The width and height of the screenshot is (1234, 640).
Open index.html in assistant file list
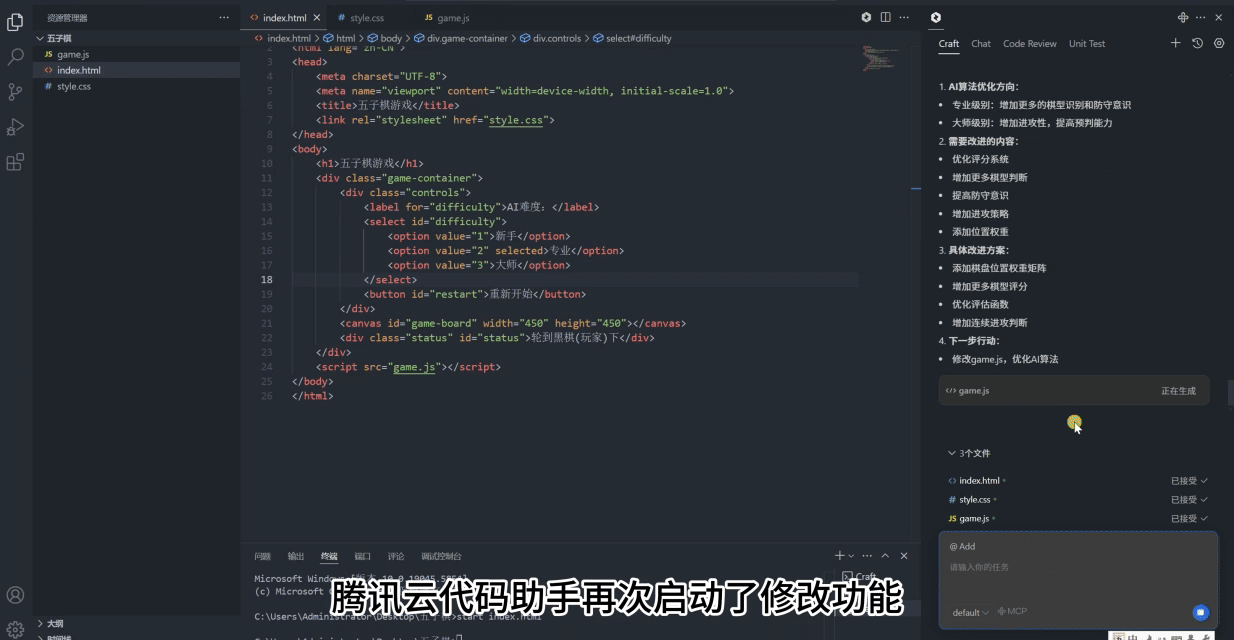(x=978, y=481)
